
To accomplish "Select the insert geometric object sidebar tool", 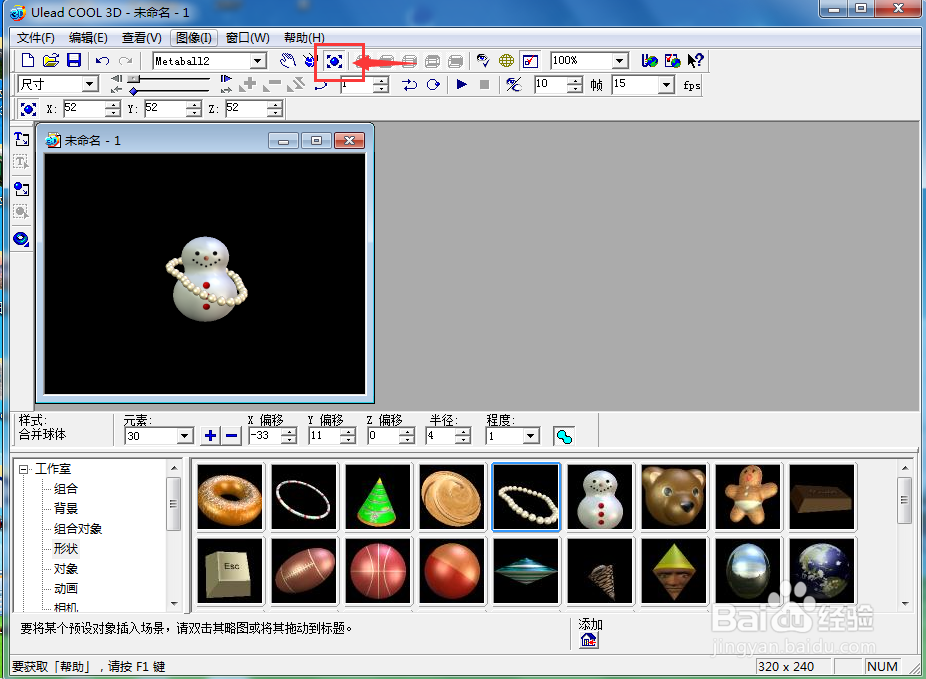I will [21, 189].
